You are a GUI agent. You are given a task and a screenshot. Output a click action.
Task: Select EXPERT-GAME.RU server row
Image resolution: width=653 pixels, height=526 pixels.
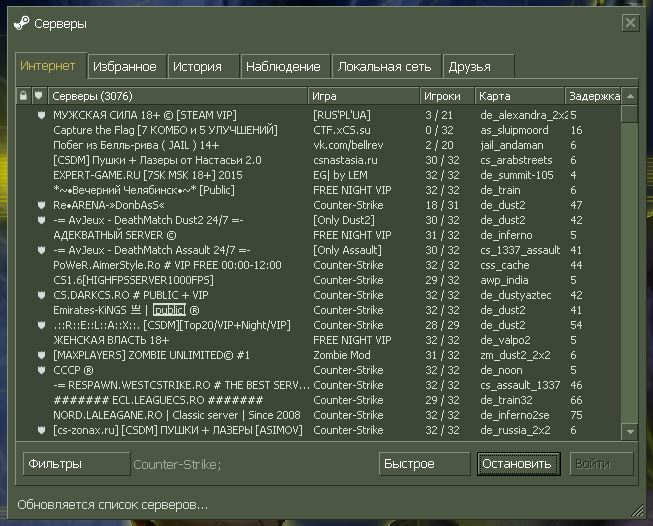(x=318, y=175)
